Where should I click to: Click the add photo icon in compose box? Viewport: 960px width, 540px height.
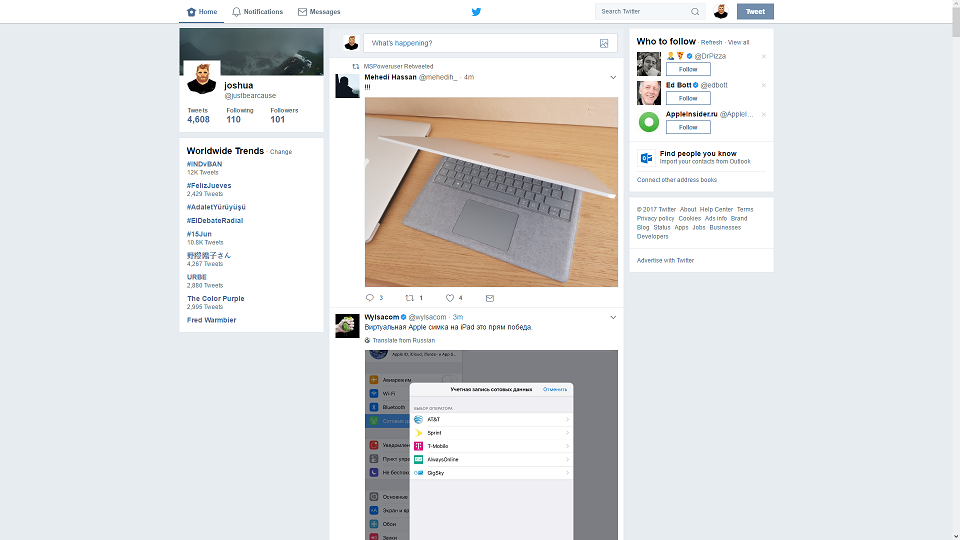point(604,43)
